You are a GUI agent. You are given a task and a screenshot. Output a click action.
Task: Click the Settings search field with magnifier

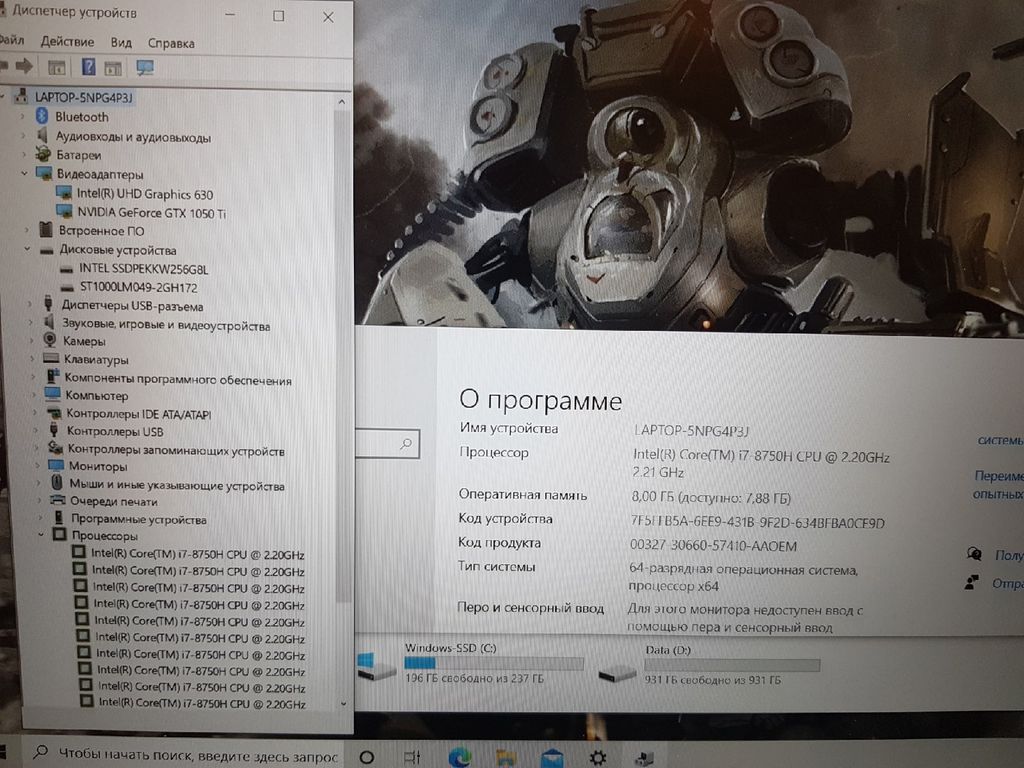(387, 444)
